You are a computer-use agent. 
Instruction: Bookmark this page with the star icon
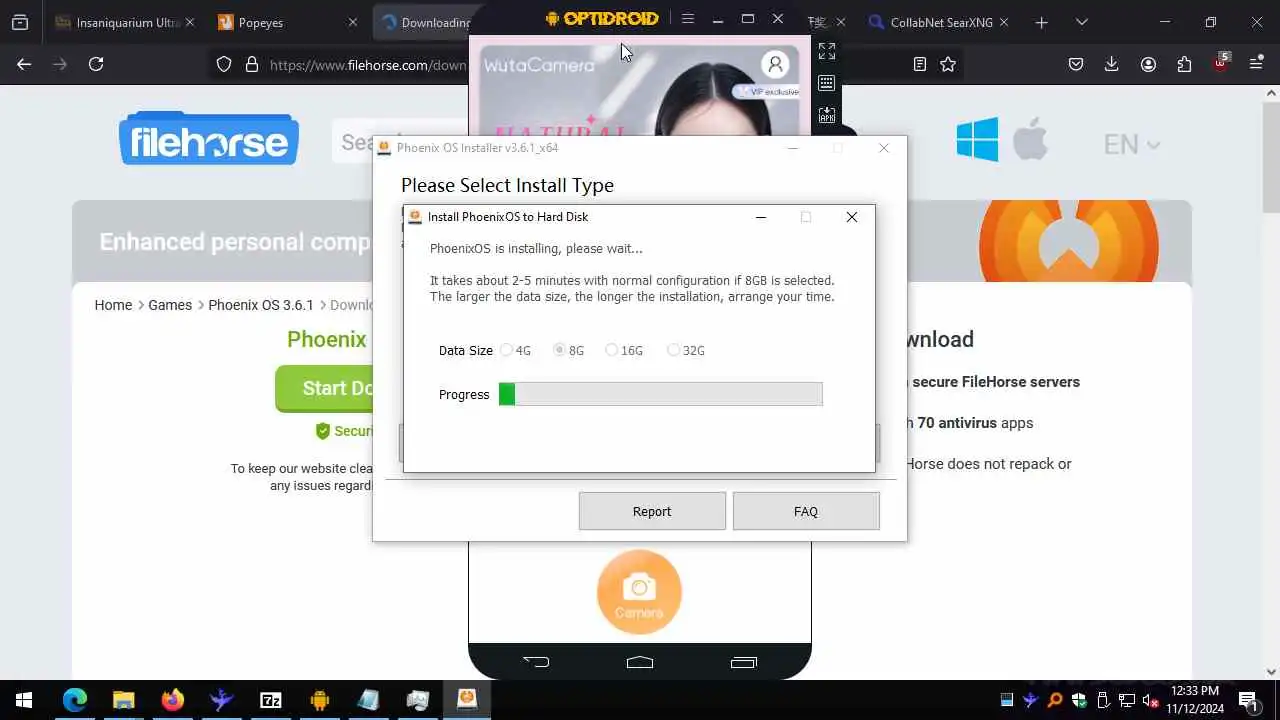click(x=948, y=64)
